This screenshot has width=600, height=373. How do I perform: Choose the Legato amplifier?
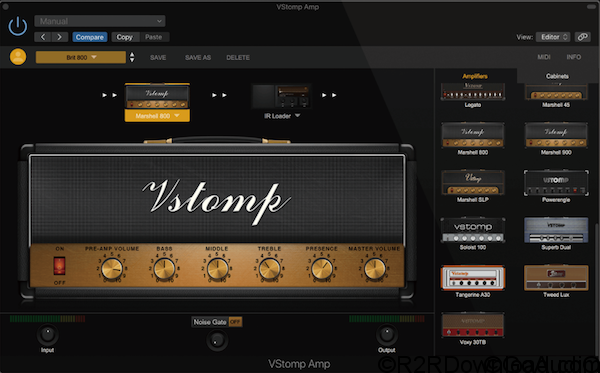473,95
